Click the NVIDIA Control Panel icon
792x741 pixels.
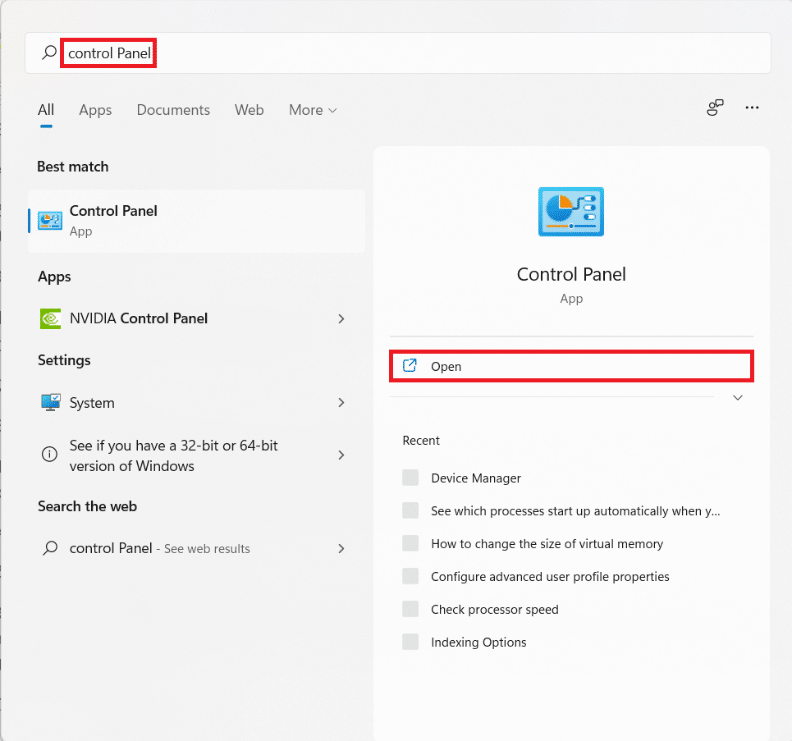(x=49, y=318)
